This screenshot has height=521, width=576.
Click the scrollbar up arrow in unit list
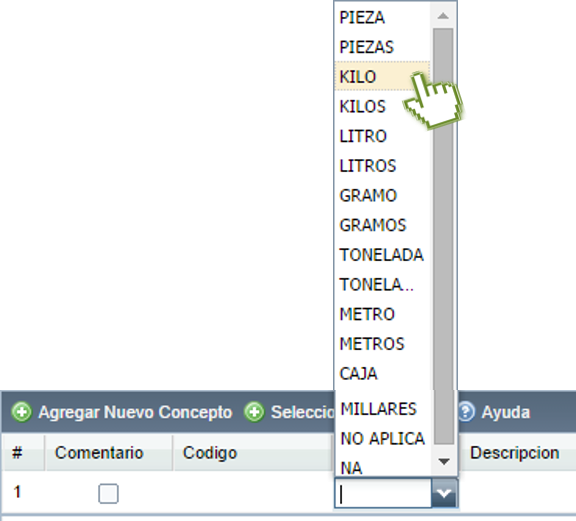tap(443, 16)
